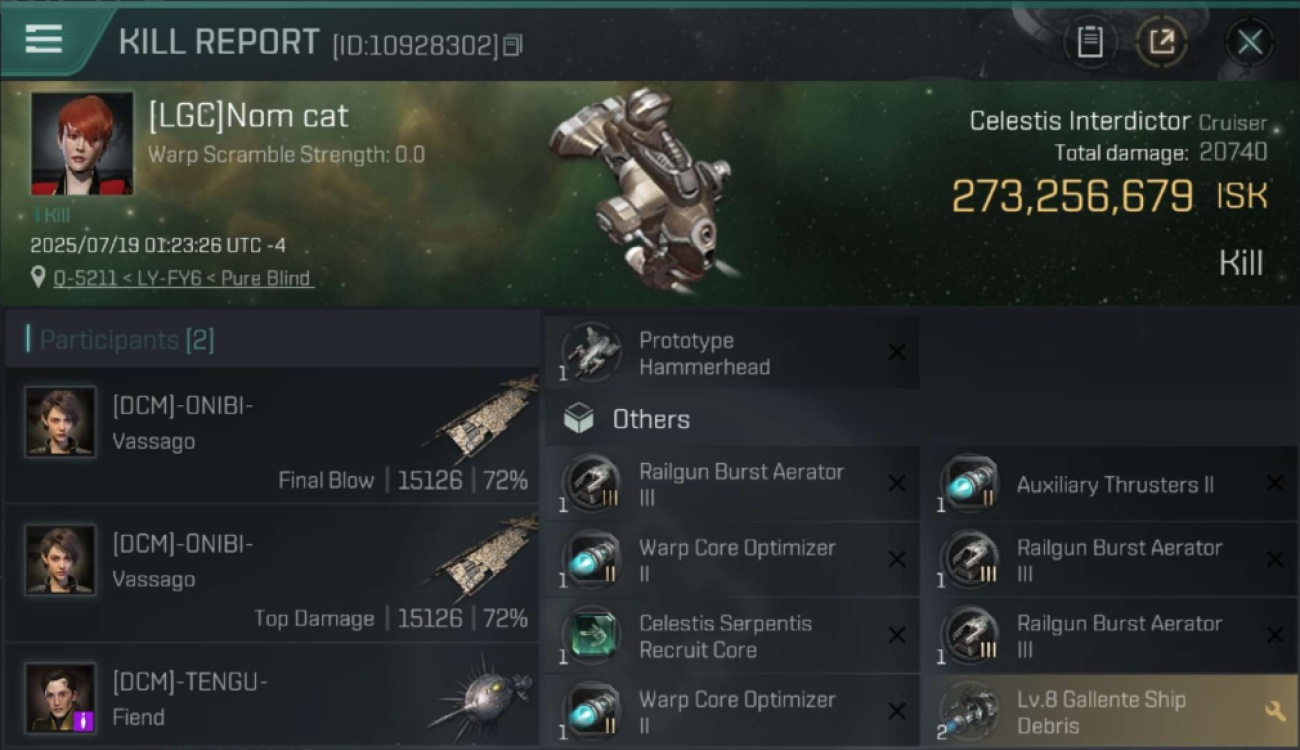The height and width of the screenshot is (750, 1300).
Task: Select the Auxiliary Thrusters II icon
Action: (x=969, y=484)
